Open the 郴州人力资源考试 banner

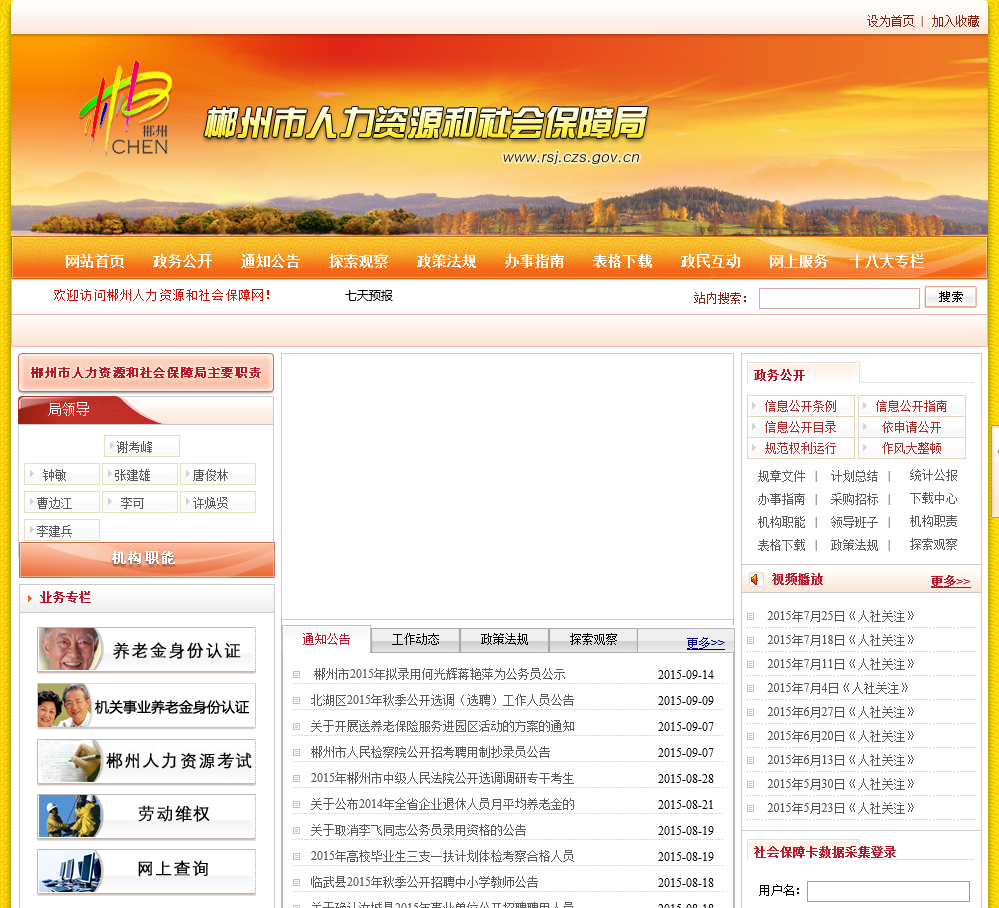(x=147, y=761)
